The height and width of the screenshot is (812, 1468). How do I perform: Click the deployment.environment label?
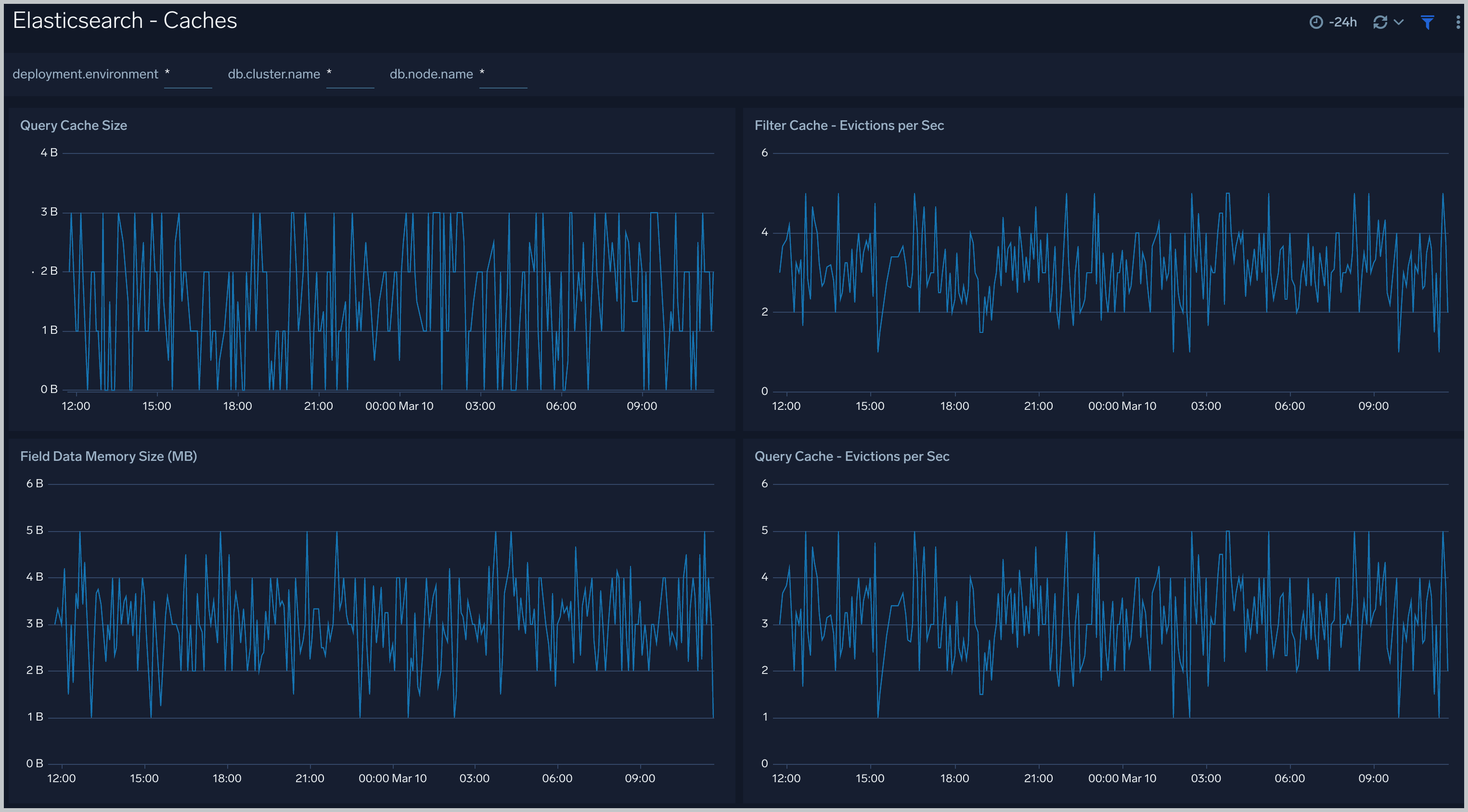point(86,74)
